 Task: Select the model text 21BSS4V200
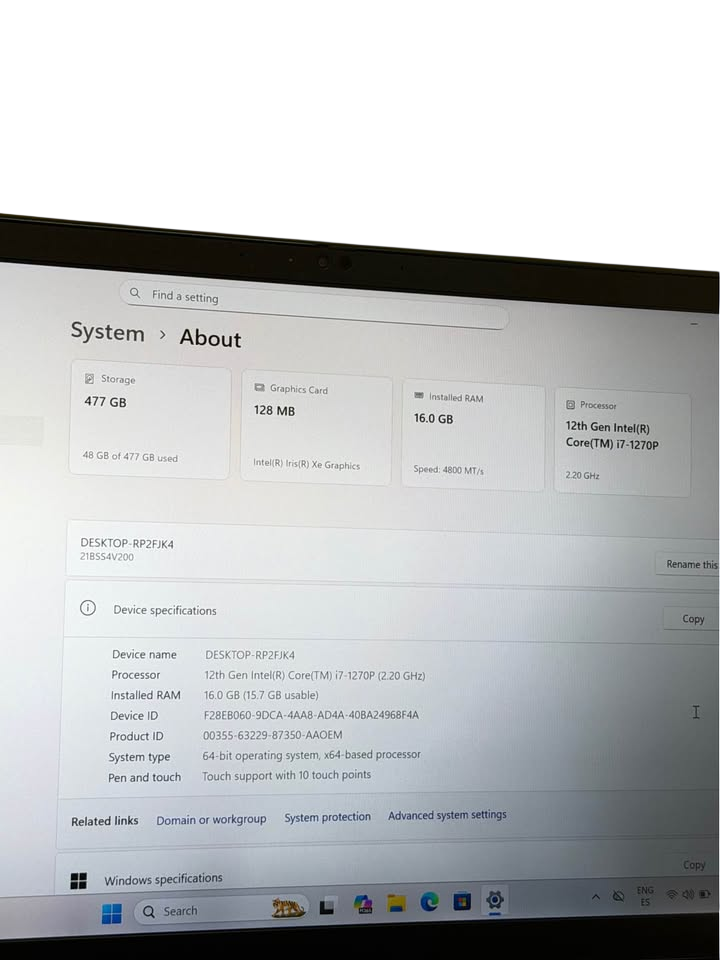(x=107, y=557)
